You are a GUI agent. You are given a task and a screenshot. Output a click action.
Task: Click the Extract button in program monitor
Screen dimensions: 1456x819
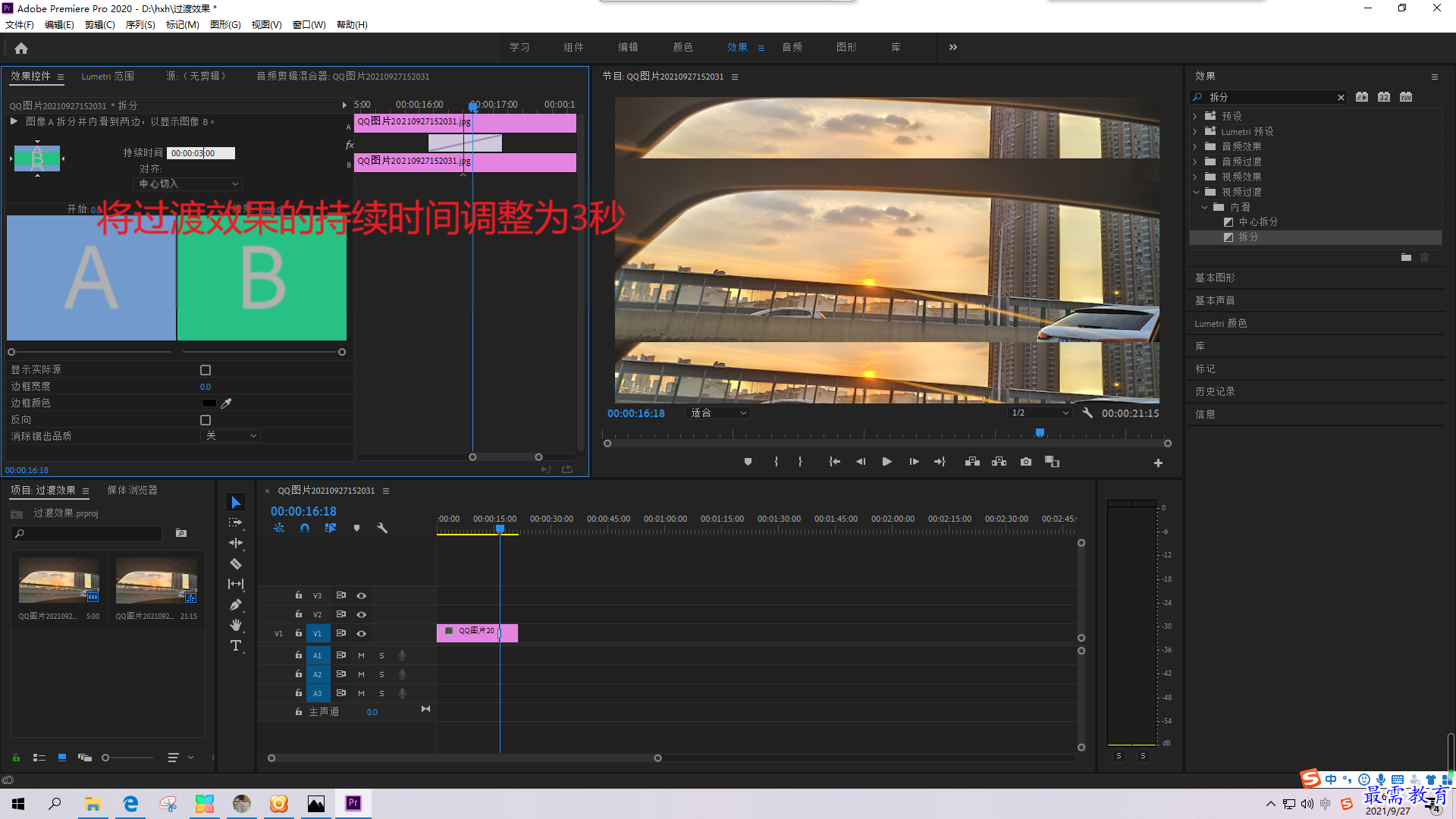(x=999, y=462)
